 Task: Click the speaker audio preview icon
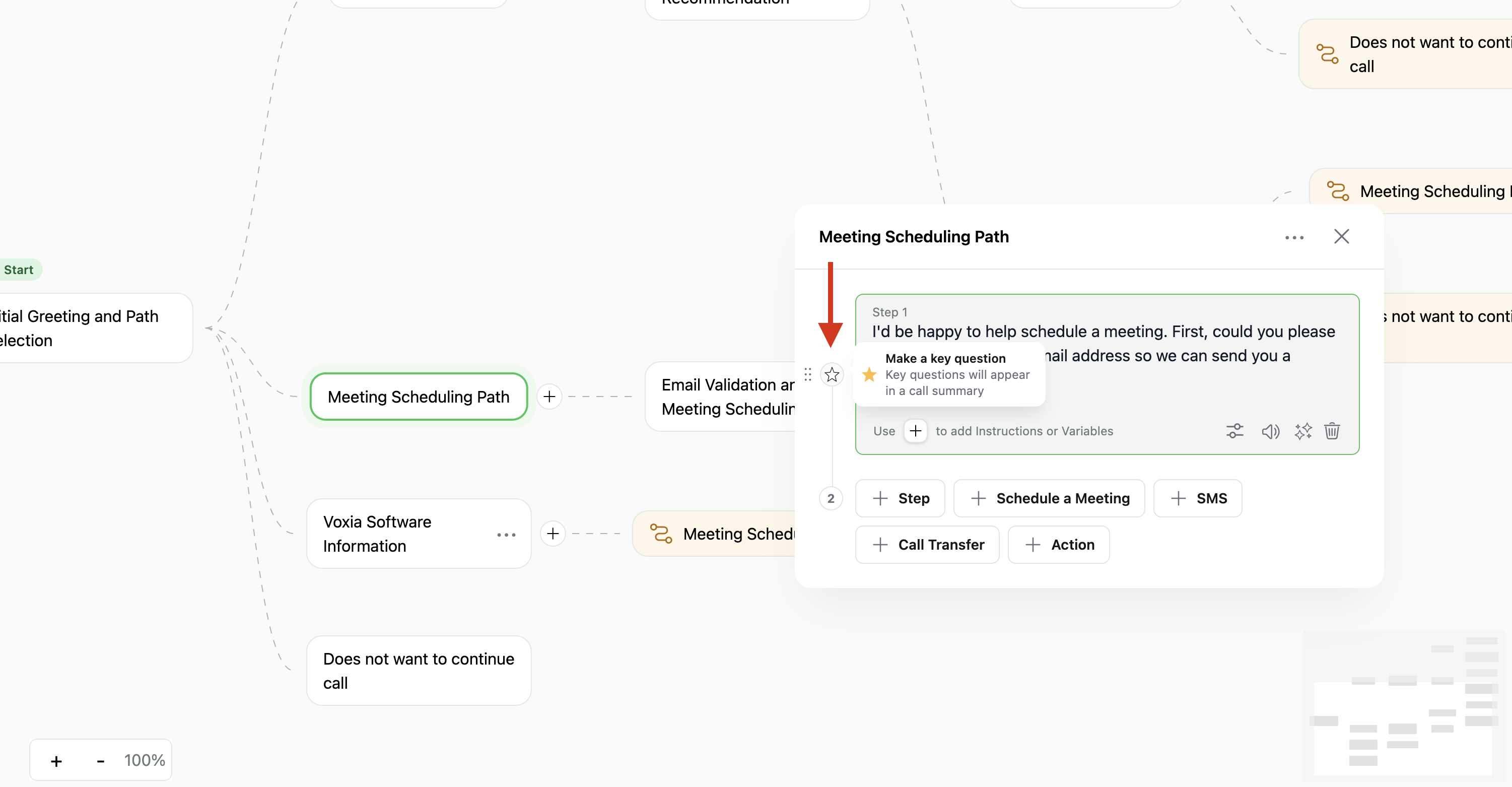[1270, 431]
